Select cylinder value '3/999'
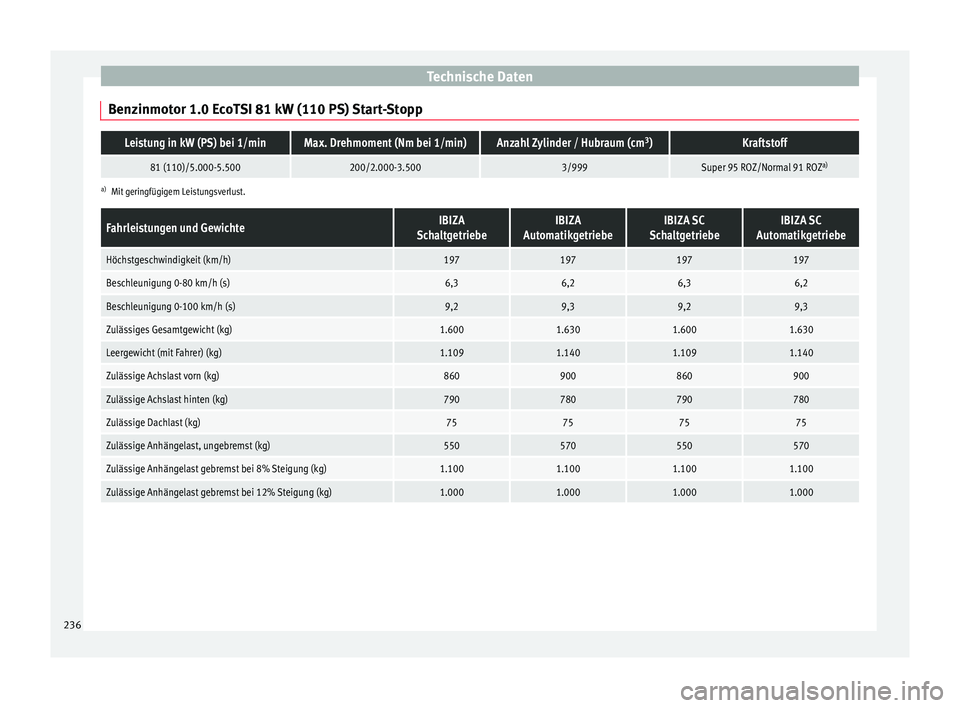Image resolution: width=960 pixels, height=708 pixels. (x=574, y=167)
